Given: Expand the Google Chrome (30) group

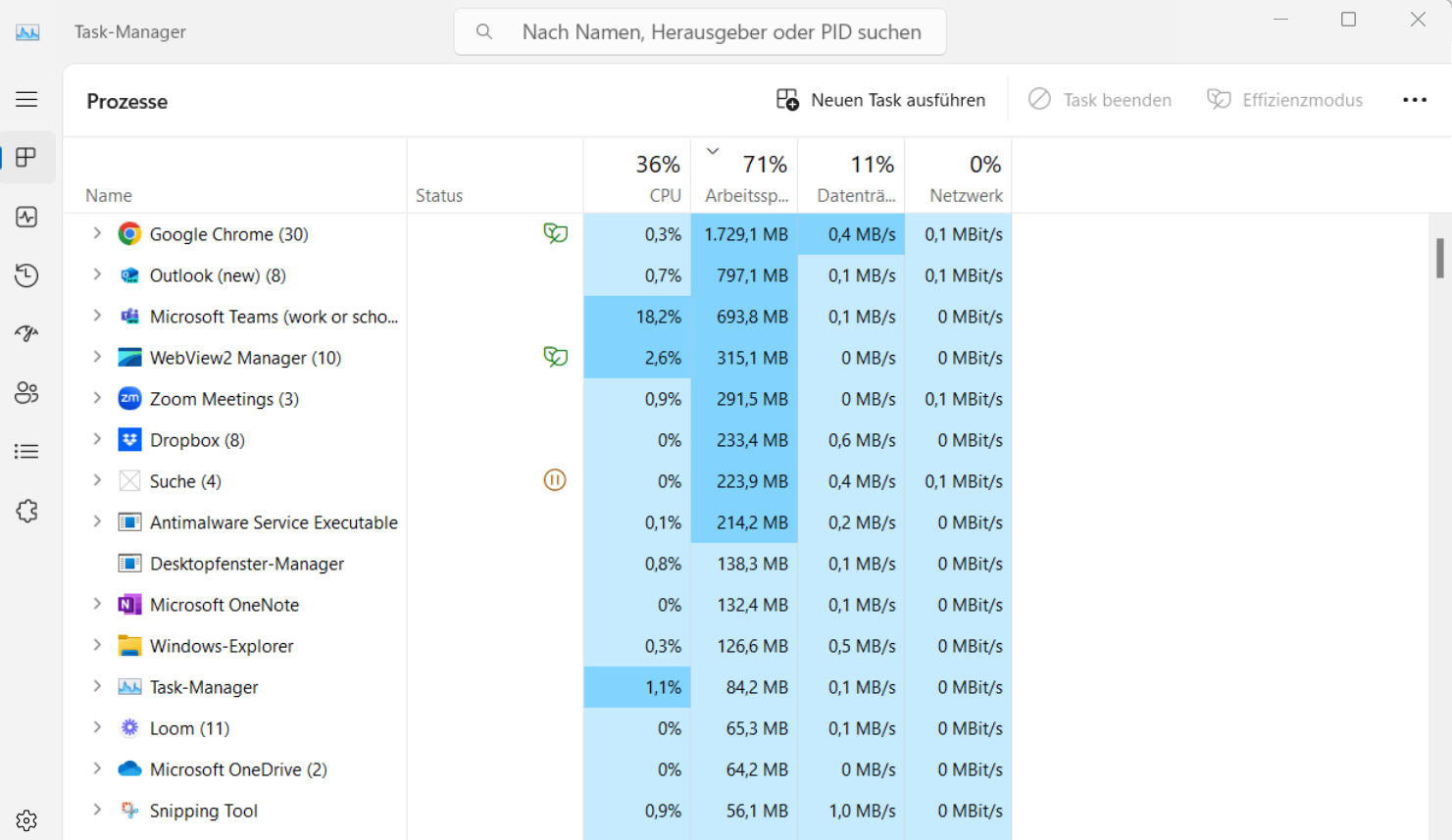Looking at the screenshot, I should 97,233.
